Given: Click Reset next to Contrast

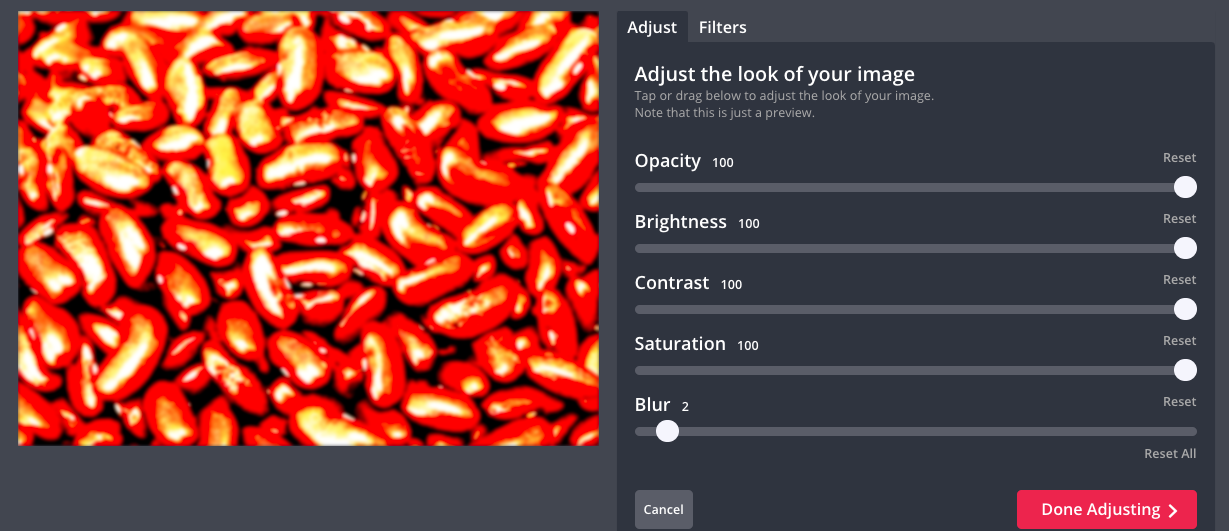Looking at the screenshot, I should (1179, 280).
